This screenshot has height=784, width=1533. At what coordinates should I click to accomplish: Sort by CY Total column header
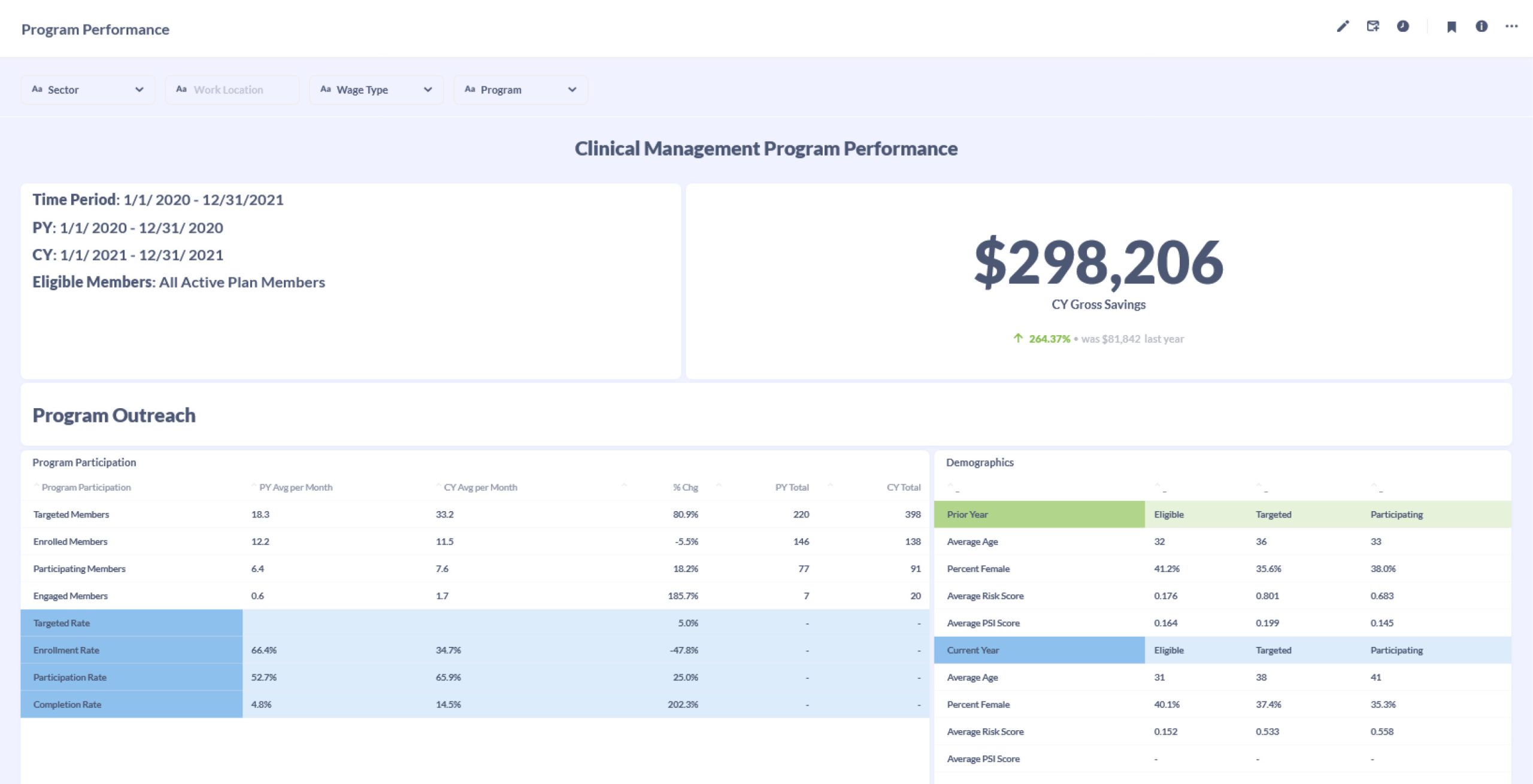(904, 487)
